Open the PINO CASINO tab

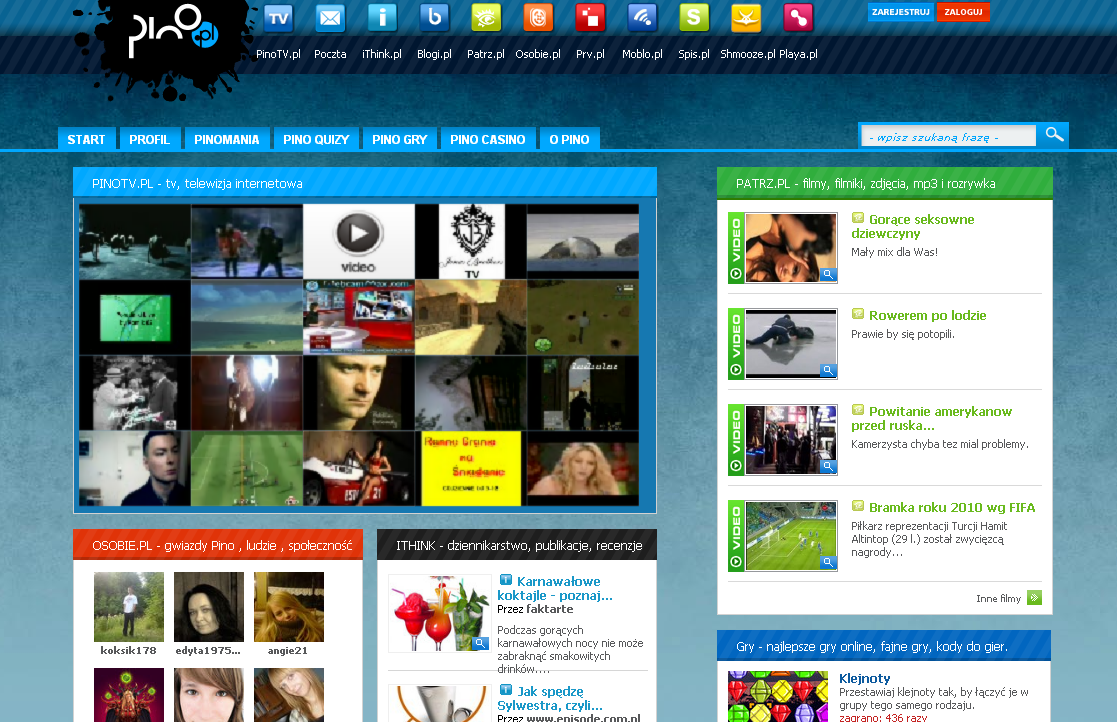pyautogui.click(x=488, y=140)
